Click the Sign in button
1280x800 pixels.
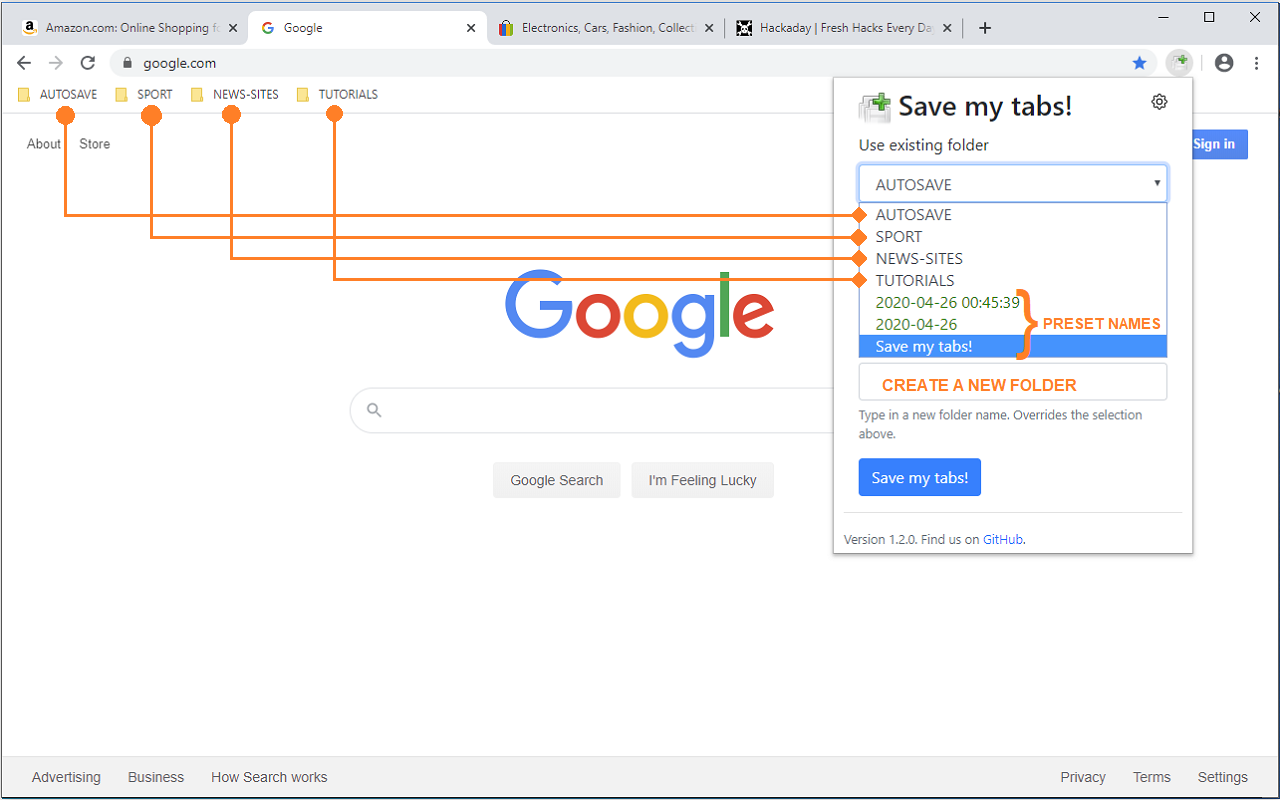pos(1220,144)
